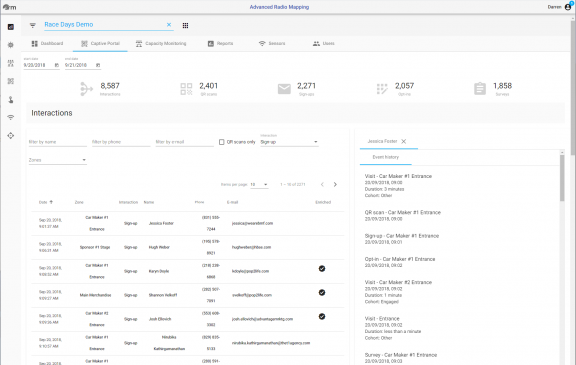Open the Darren user account icon
Screen dimensions: 576x365
click(x=568, y=7)
